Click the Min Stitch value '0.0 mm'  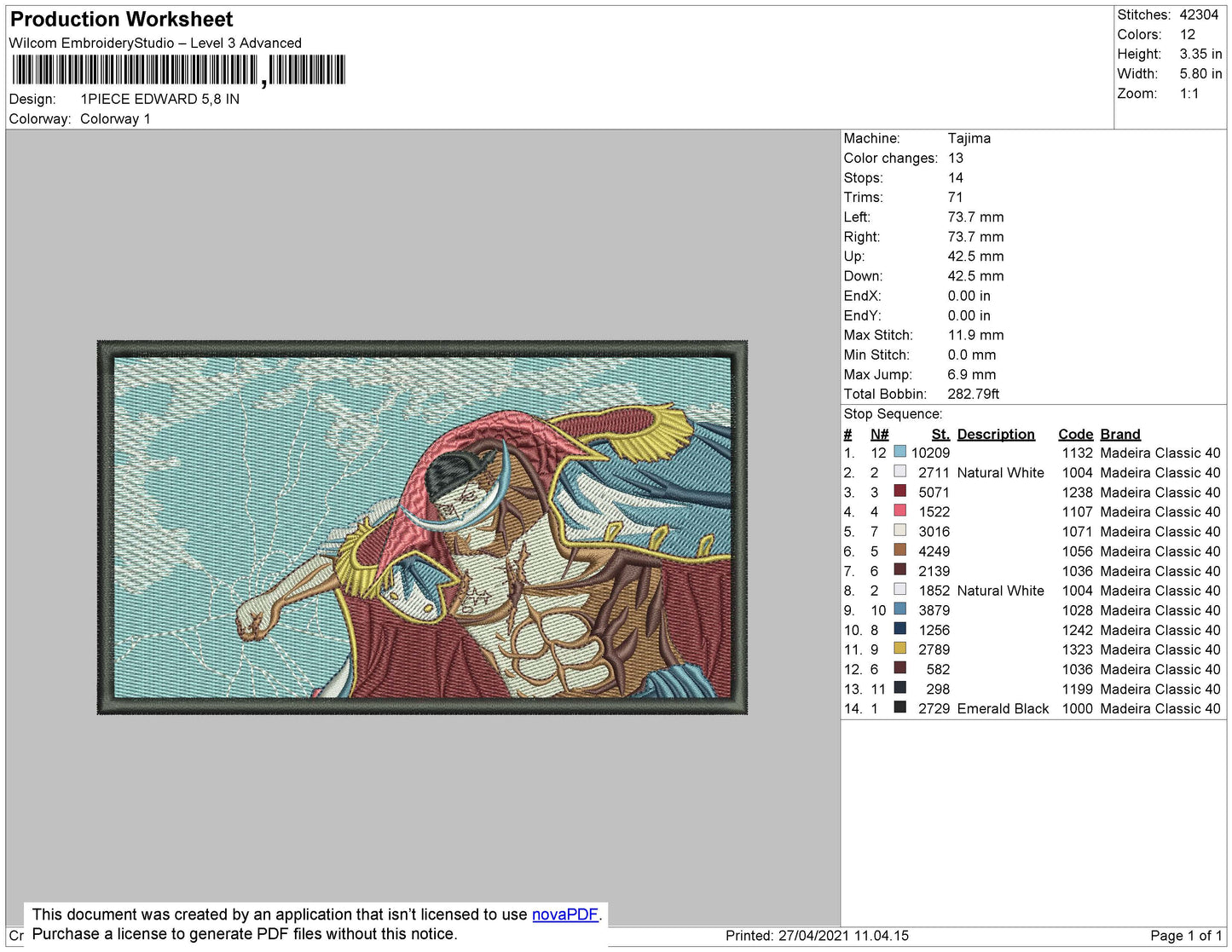[x=972, y=355]
